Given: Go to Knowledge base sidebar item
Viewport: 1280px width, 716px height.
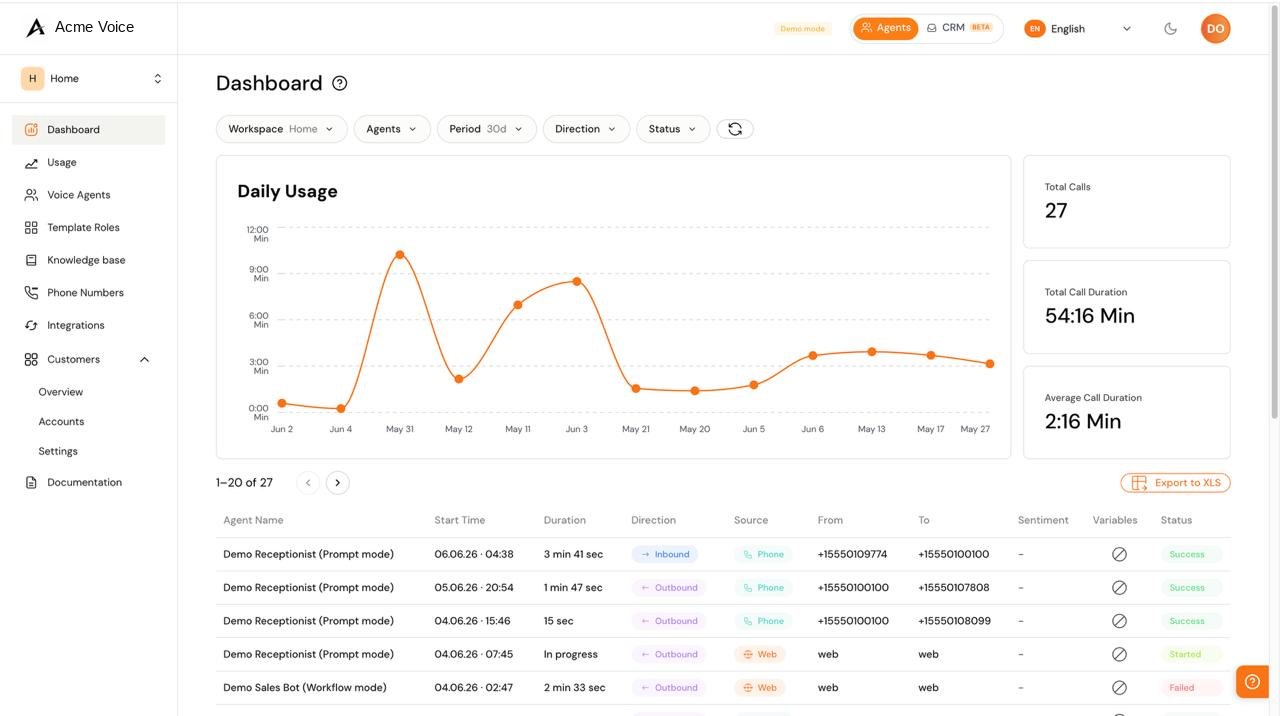Looking at the screenshot, I should pos(88,260).
